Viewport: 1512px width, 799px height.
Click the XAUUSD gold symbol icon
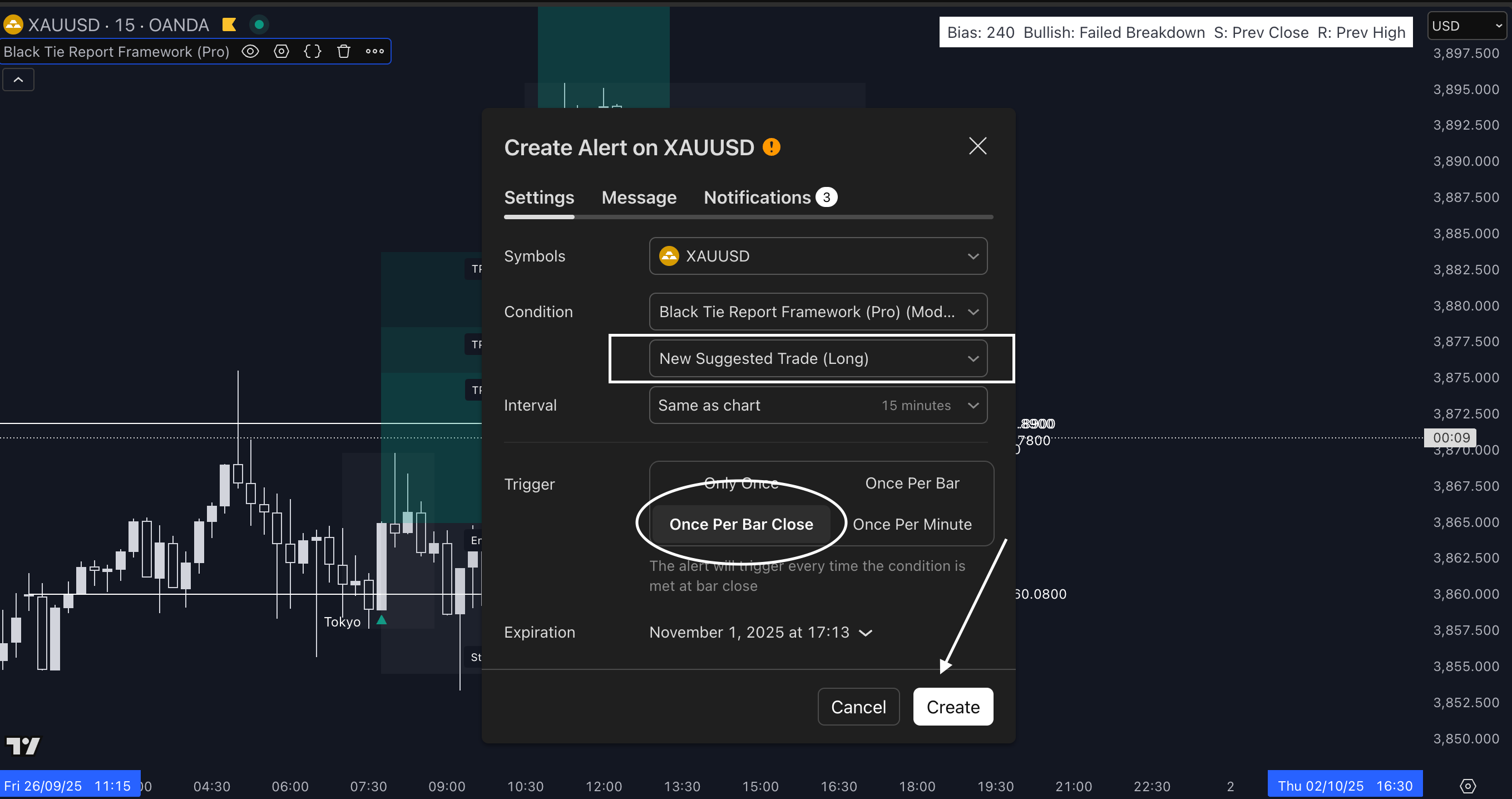click(13, 24)
